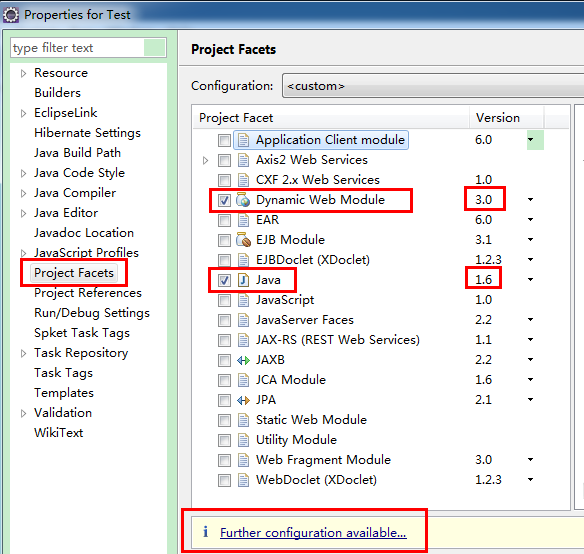Check the Web Fragment Module checkbox
The height and width of the screenshot is (554, 584).
click(x=224, y=460)
